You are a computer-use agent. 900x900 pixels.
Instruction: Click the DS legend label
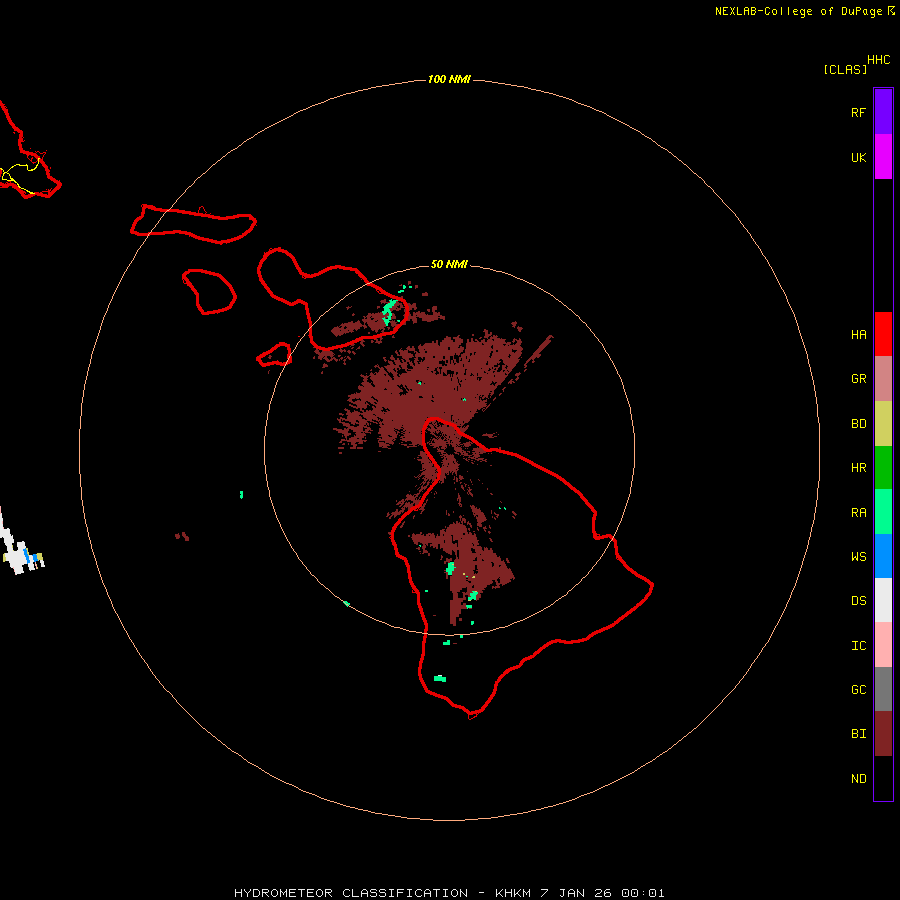pos(858,601)
